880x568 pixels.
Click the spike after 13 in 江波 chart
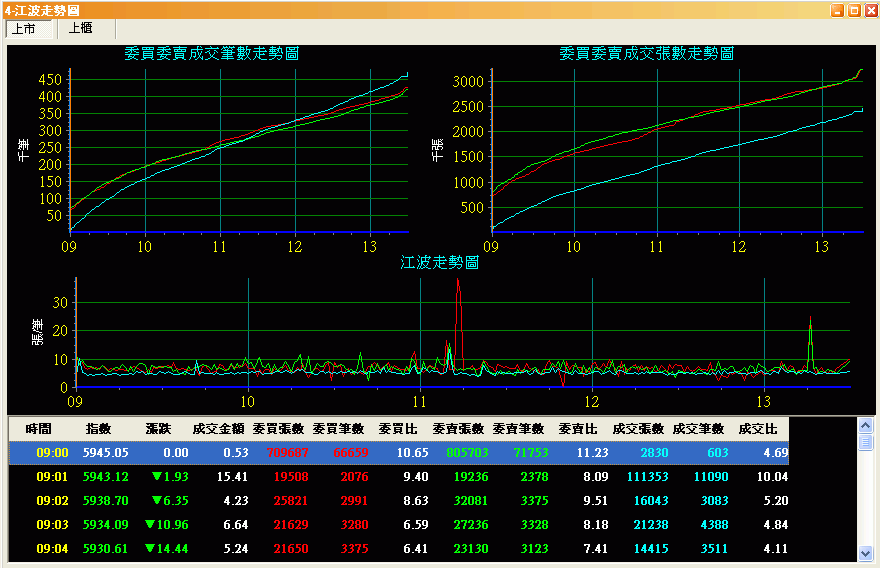click(810, 342)
